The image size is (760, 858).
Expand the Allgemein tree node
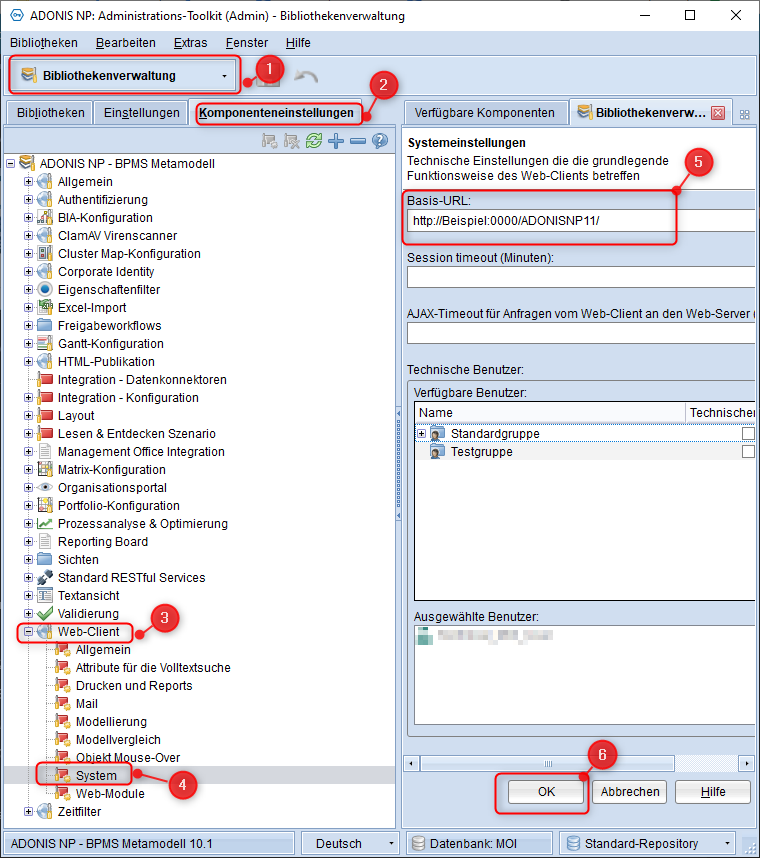pyautogui.click(x=28, y=182)
